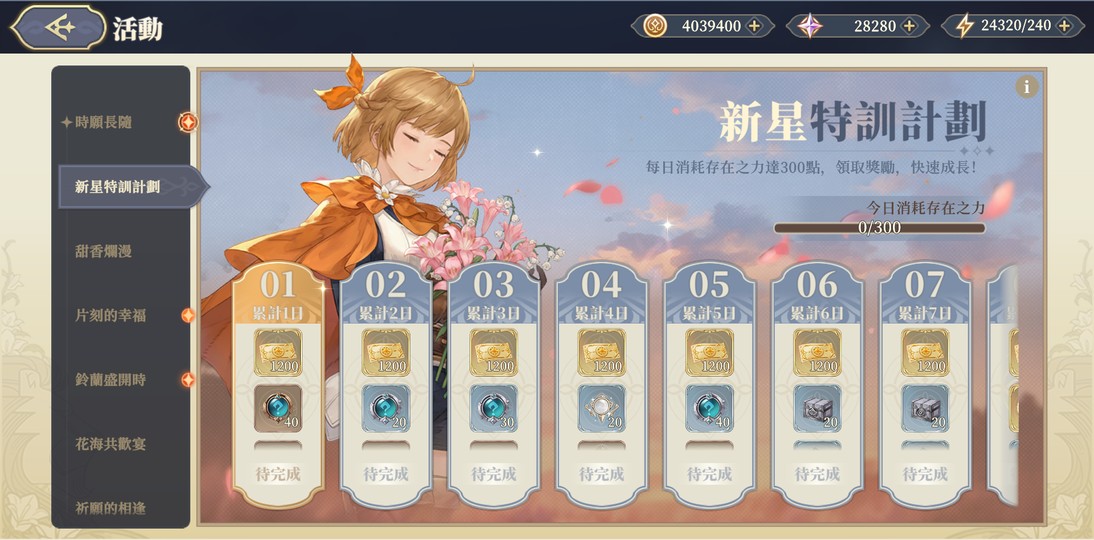Click the purple gem currency icon
The width and height of the screenshot is (1094, 540).
[809, 27]
